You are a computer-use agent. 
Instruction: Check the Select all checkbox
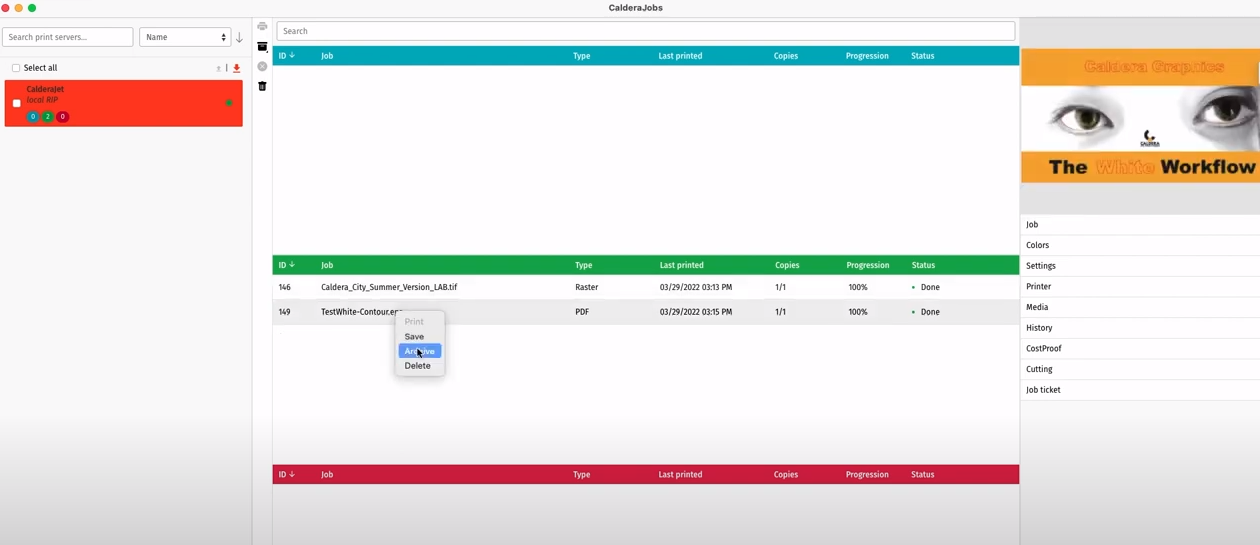[16, 68]
